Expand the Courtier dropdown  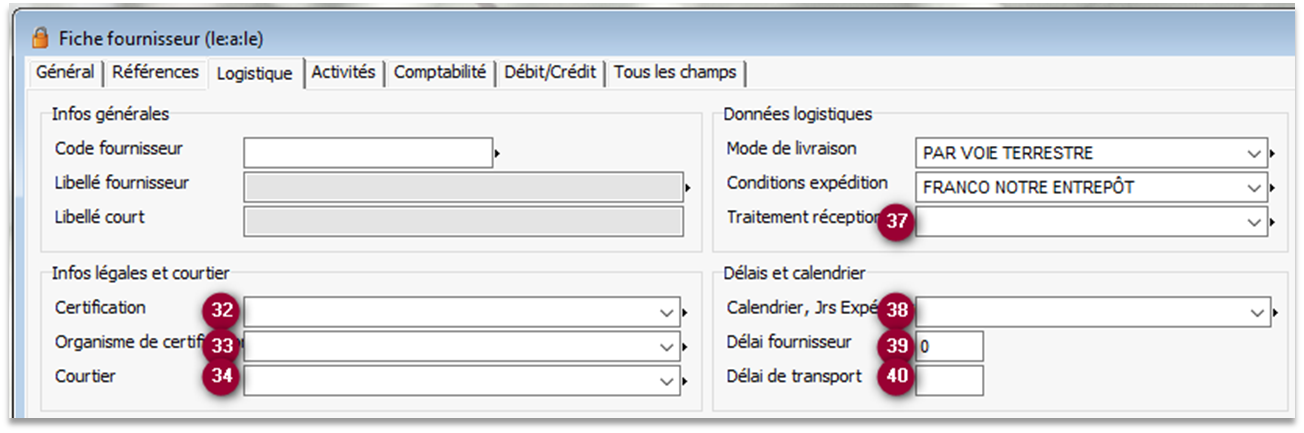667,382
